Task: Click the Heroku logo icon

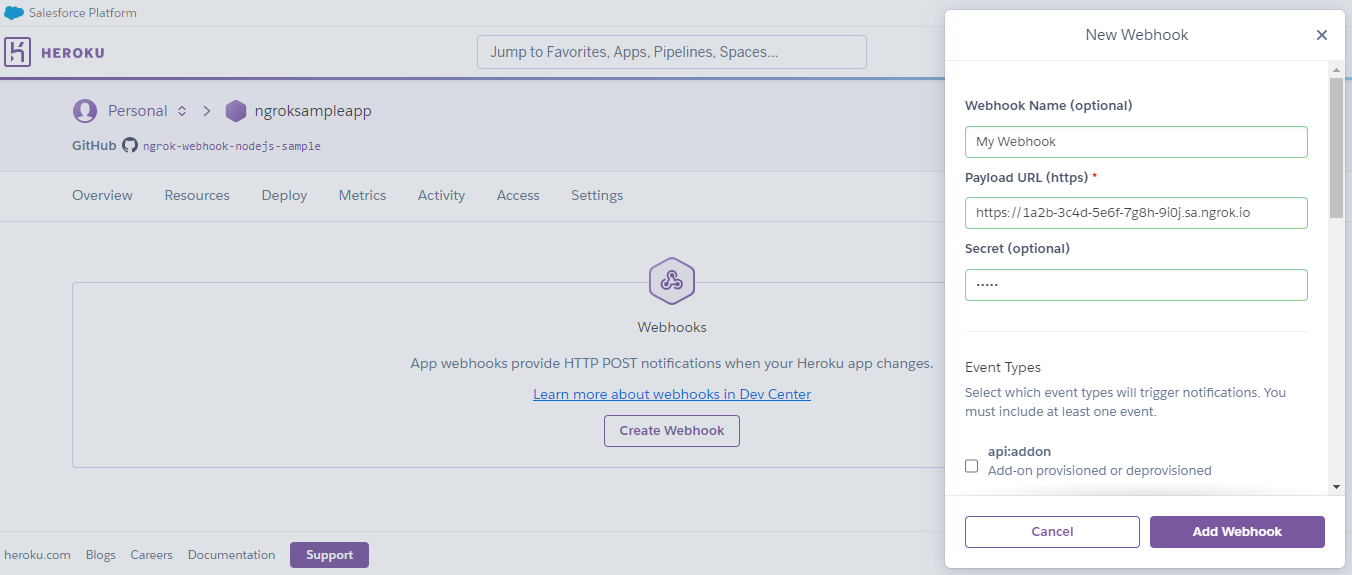Action: pos(18,52)
